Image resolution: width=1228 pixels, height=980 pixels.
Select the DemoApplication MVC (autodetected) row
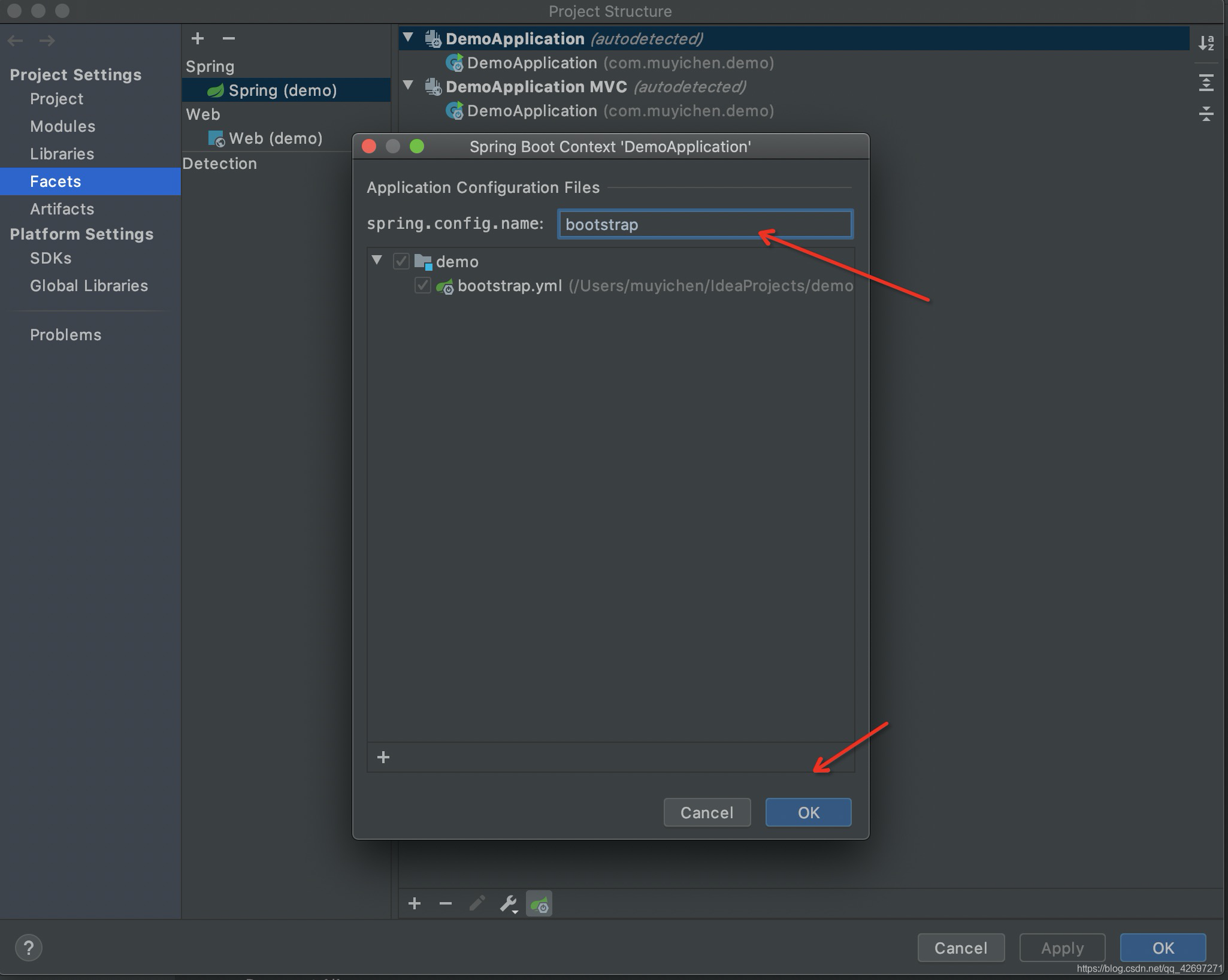coord(794,87)
